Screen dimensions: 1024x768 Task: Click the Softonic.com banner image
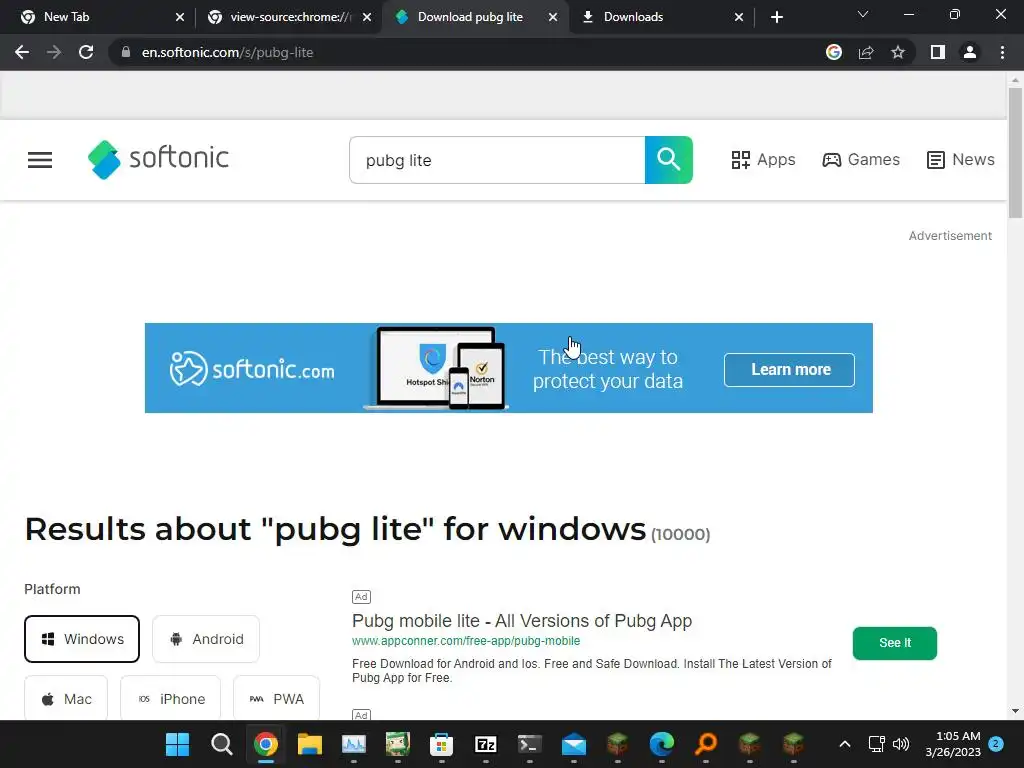[509, 368]
